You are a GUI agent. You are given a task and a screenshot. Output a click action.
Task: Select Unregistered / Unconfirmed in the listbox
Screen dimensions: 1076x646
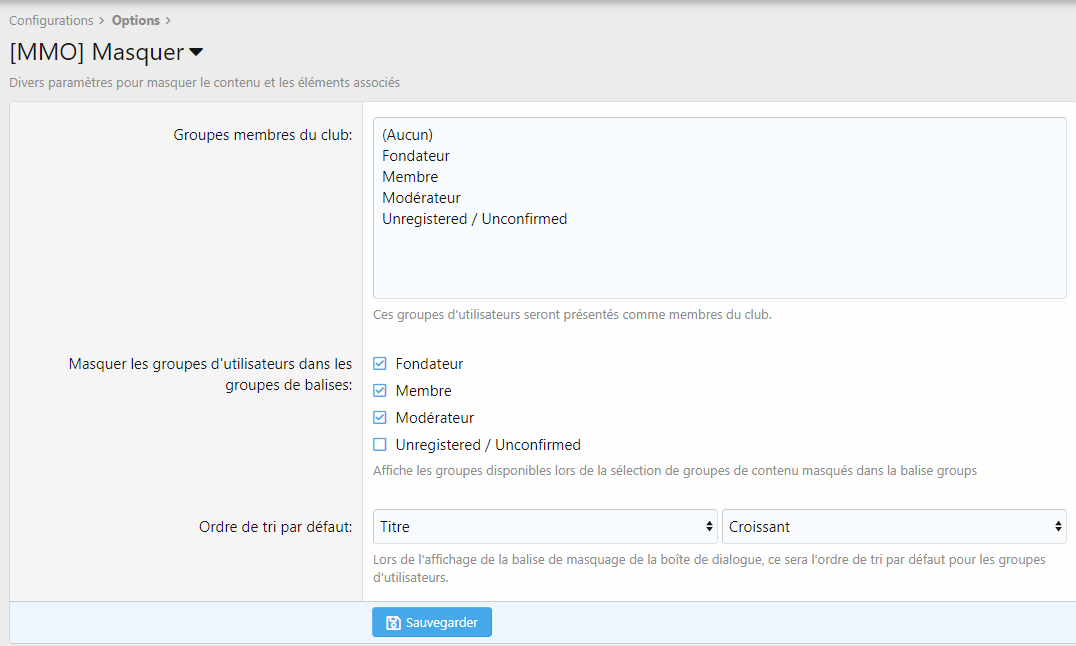coord(474,219)
